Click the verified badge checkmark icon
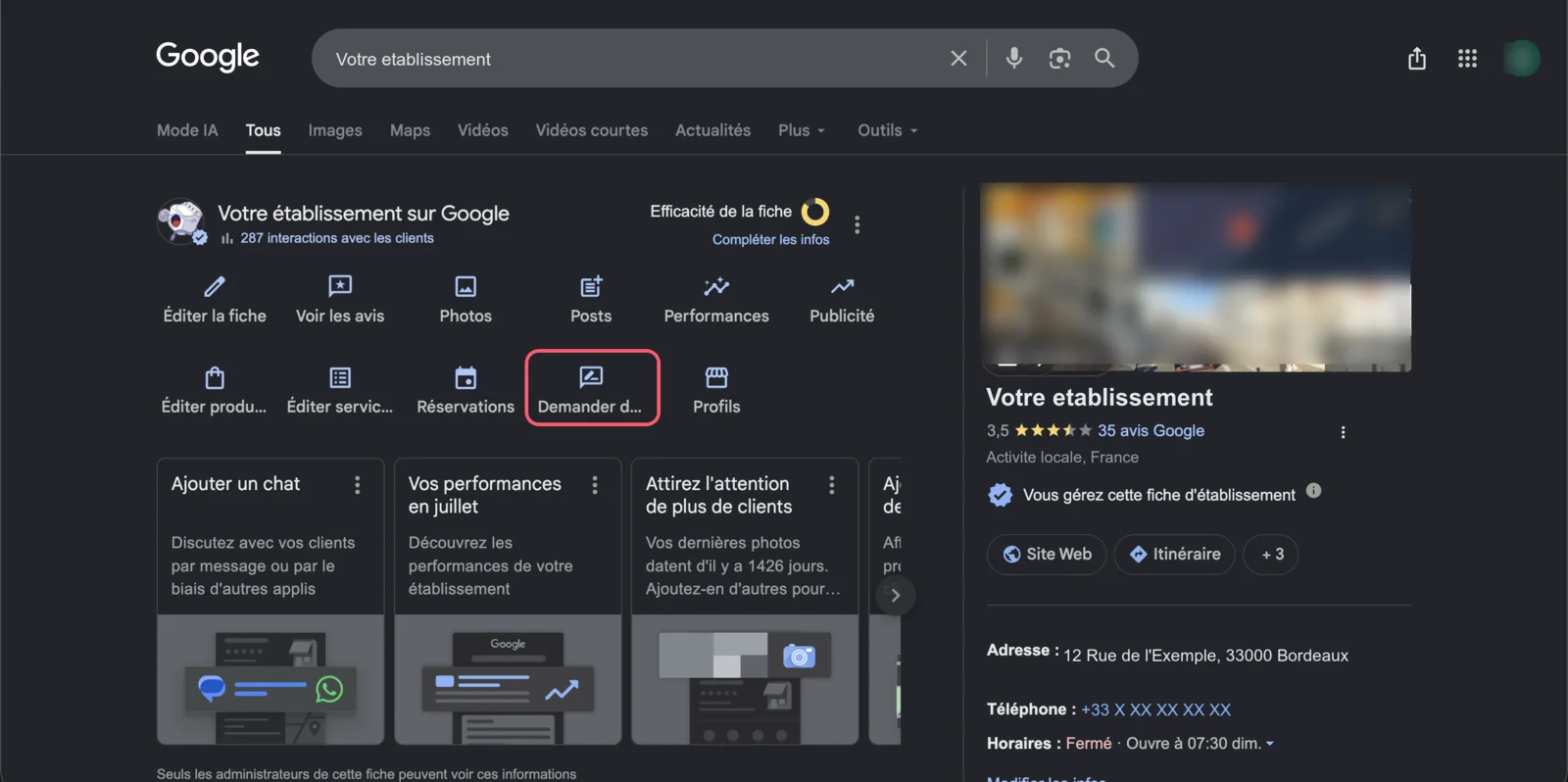 coord(1000,495)
